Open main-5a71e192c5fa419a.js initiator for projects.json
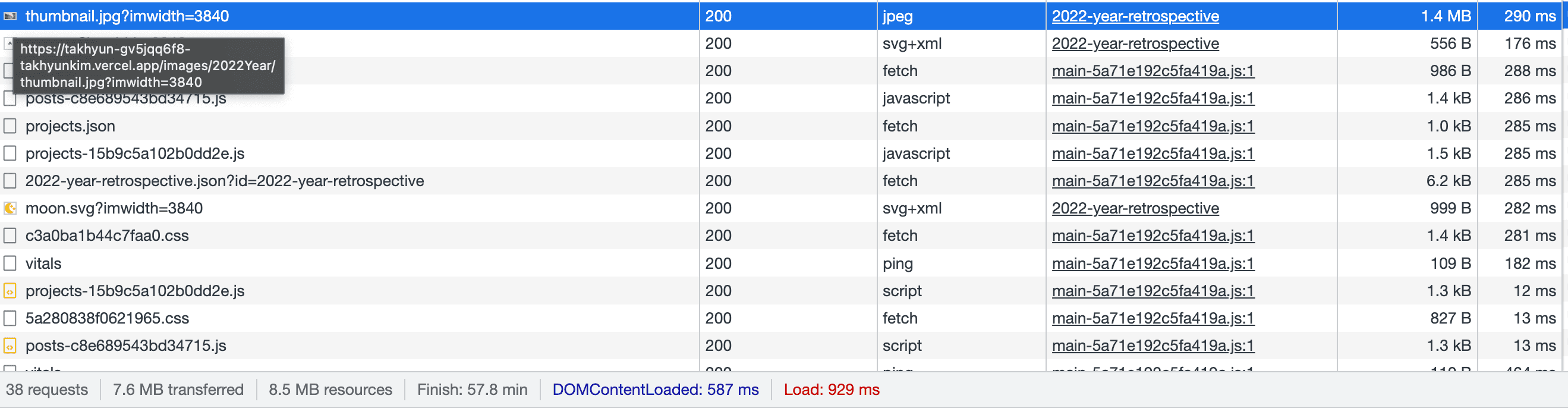The image size is (1568, 408). click(1153, 126)
